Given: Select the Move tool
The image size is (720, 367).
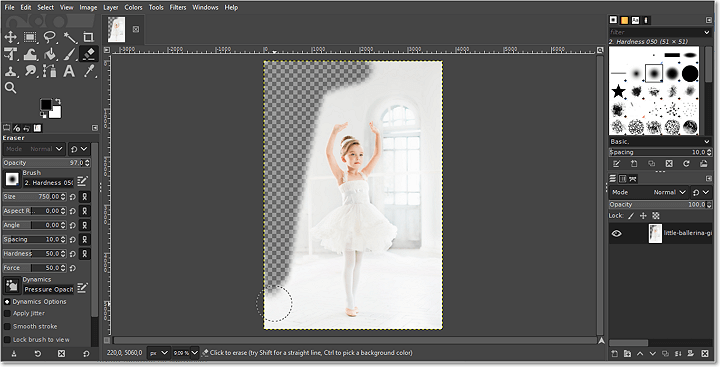Looking at the screenshot, I should pos(10,37).
